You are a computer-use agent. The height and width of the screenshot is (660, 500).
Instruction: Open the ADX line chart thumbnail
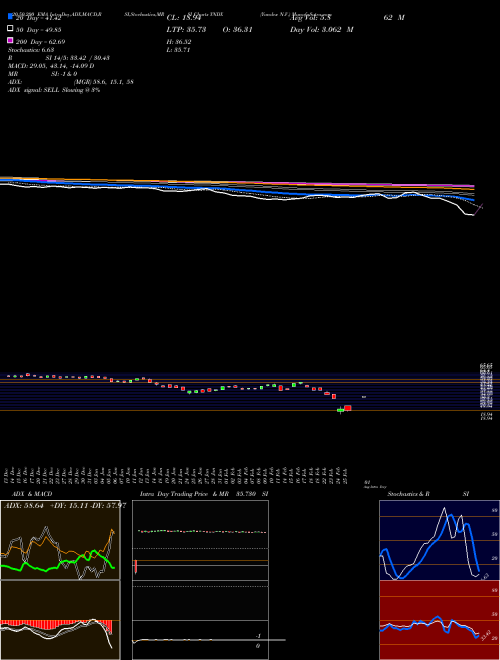pyautogui.click(x=60, y=540)
